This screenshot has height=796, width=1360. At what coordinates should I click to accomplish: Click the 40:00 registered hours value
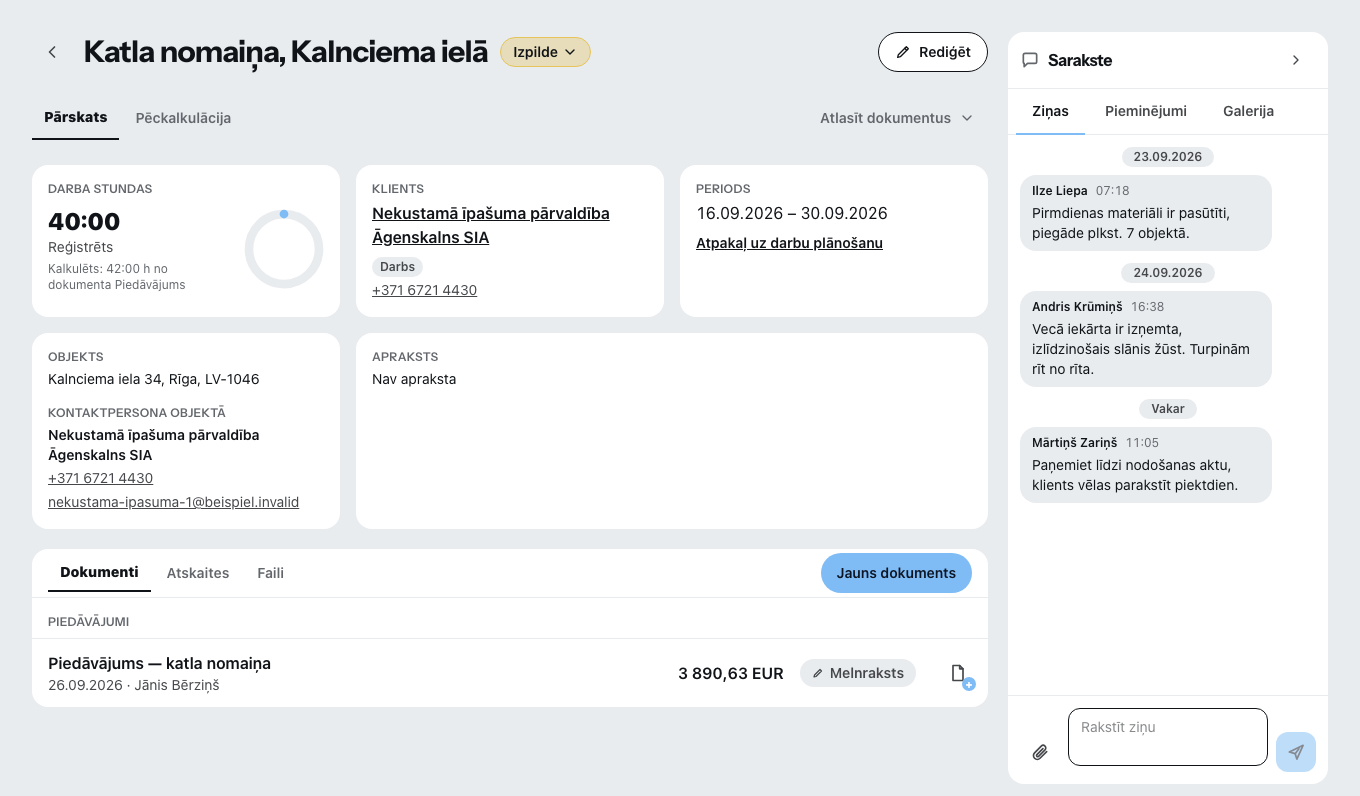pyautogui.click(x=84, y=222)
